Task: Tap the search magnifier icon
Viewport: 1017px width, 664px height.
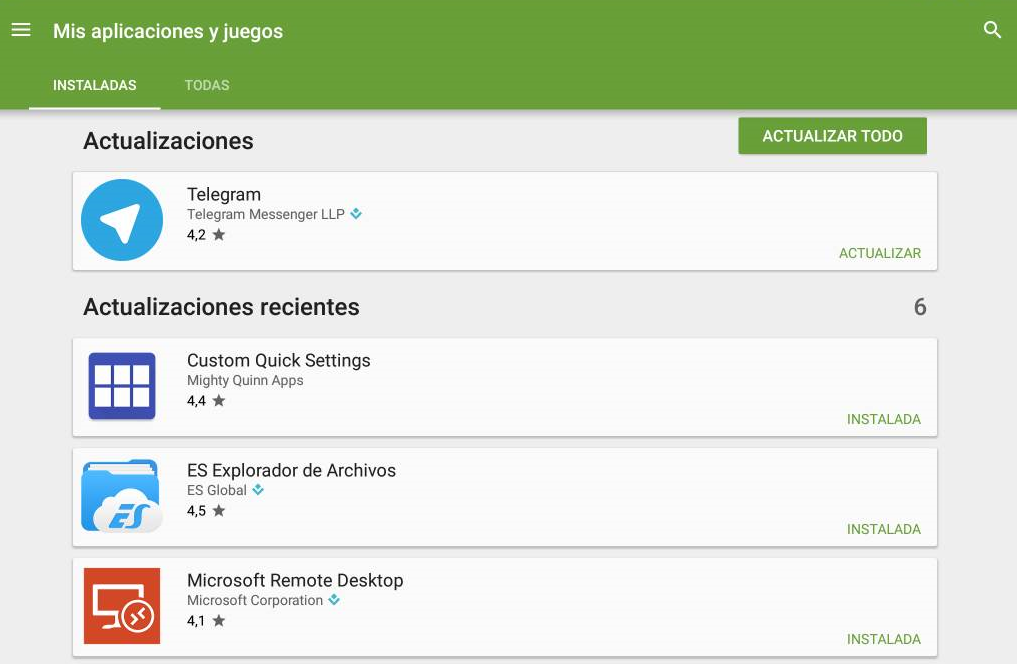Action: pos(992,30)
